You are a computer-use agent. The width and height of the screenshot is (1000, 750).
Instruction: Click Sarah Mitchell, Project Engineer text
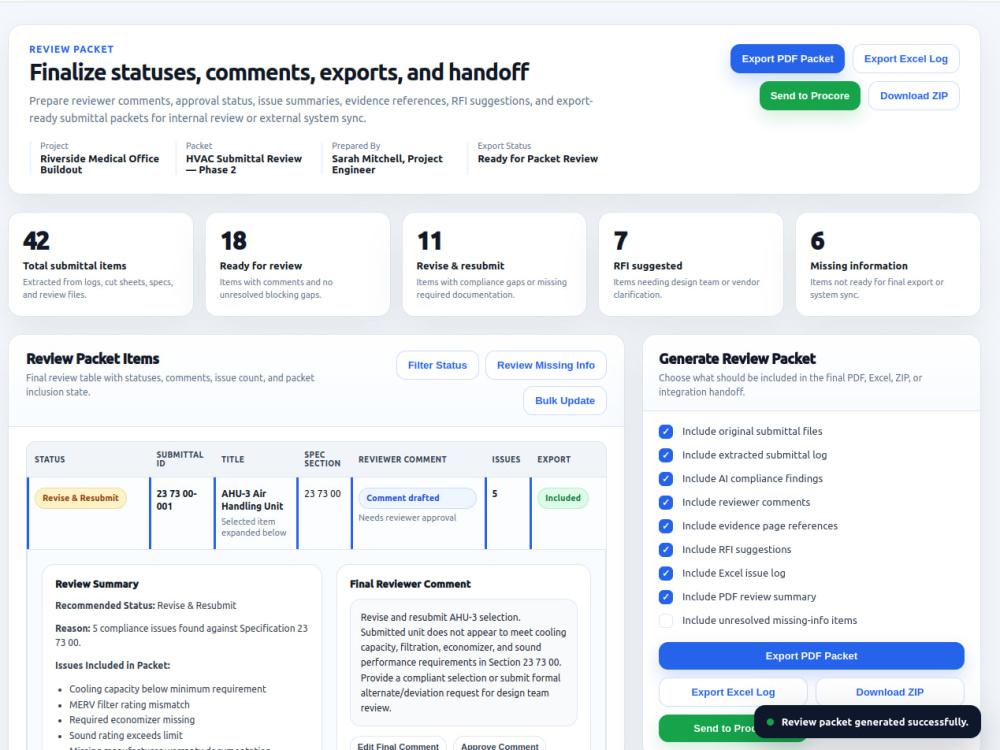click(387, 164)
